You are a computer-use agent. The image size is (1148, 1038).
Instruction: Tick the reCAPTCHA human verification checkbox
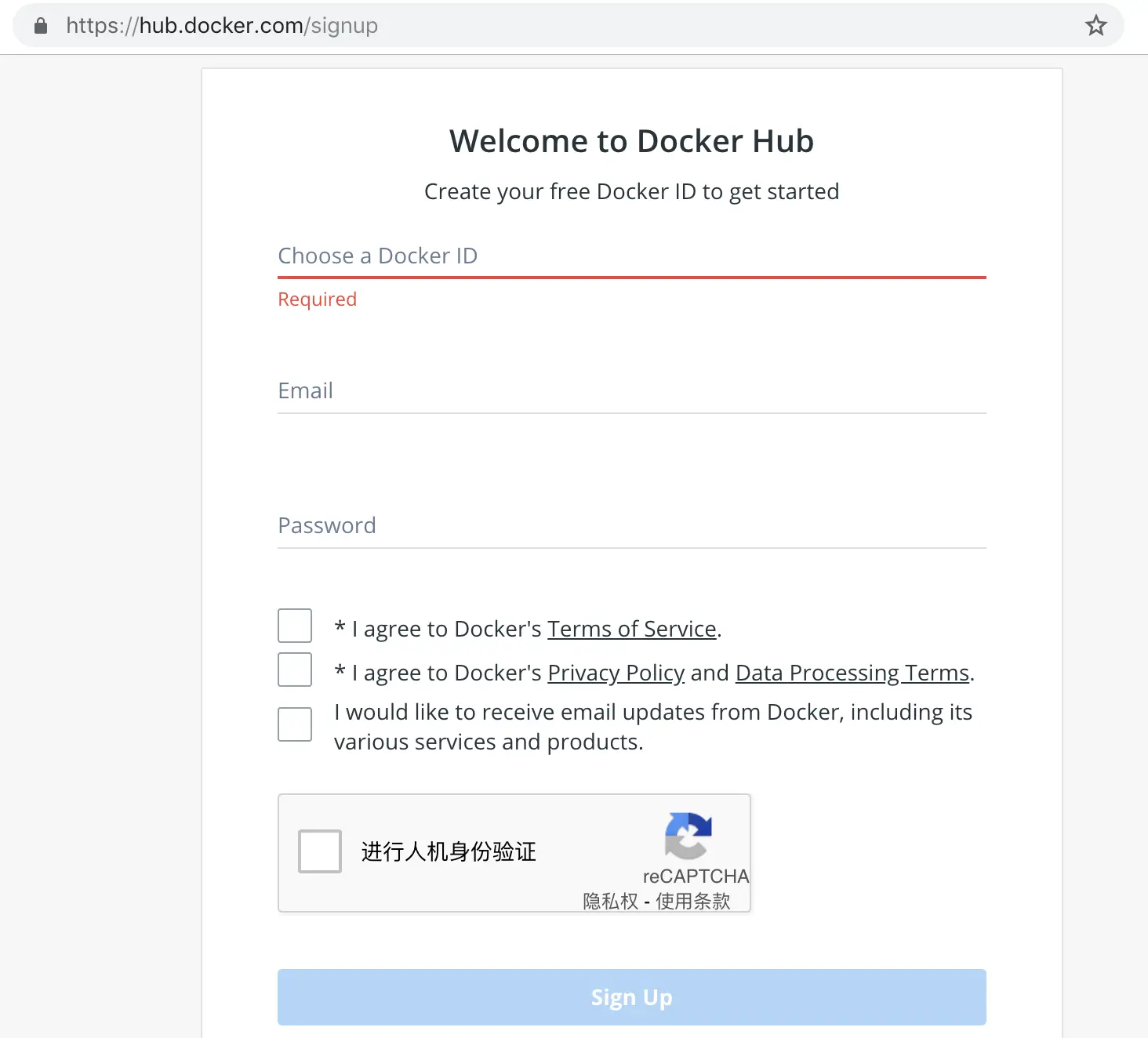click(x=320, y=851)
